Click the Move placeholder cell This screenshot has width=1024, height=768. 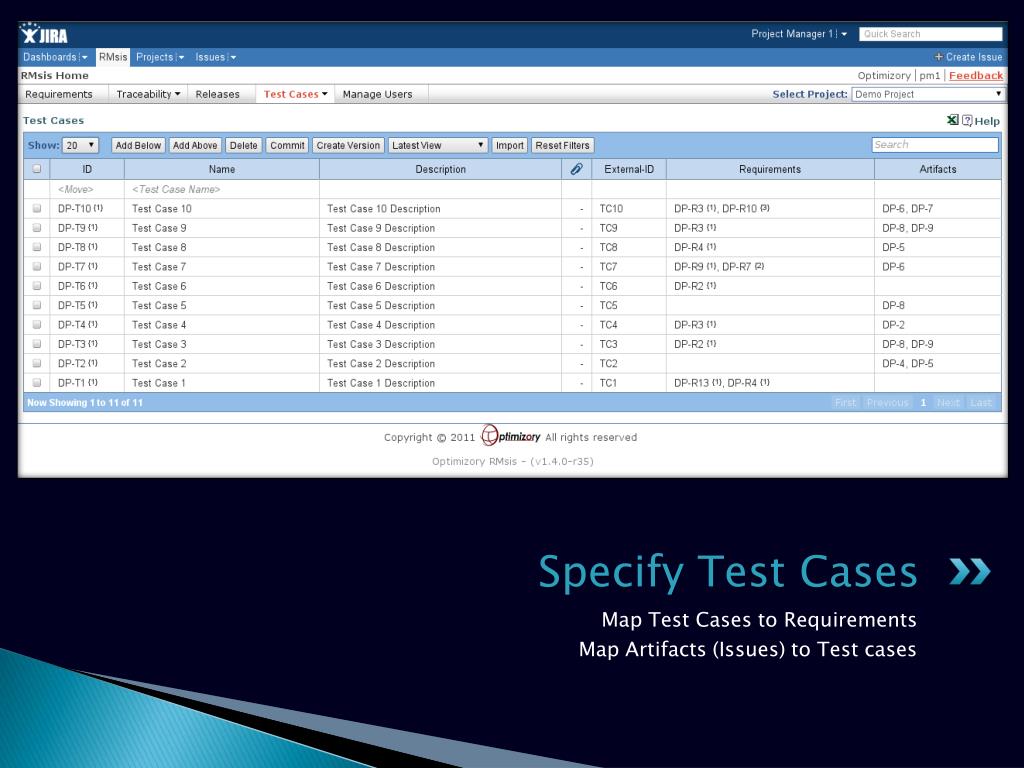(x=87, y=189)
